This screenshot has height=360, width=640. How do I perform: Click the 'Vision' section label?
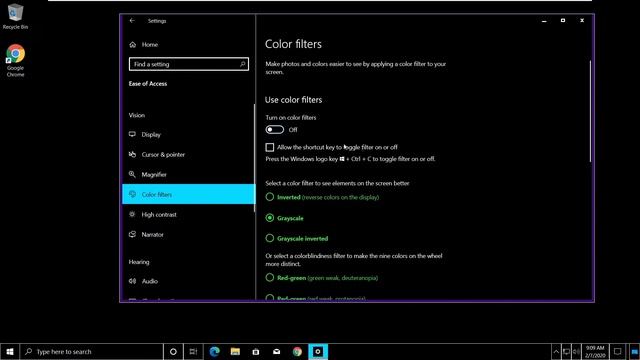[x=137, y=115]
